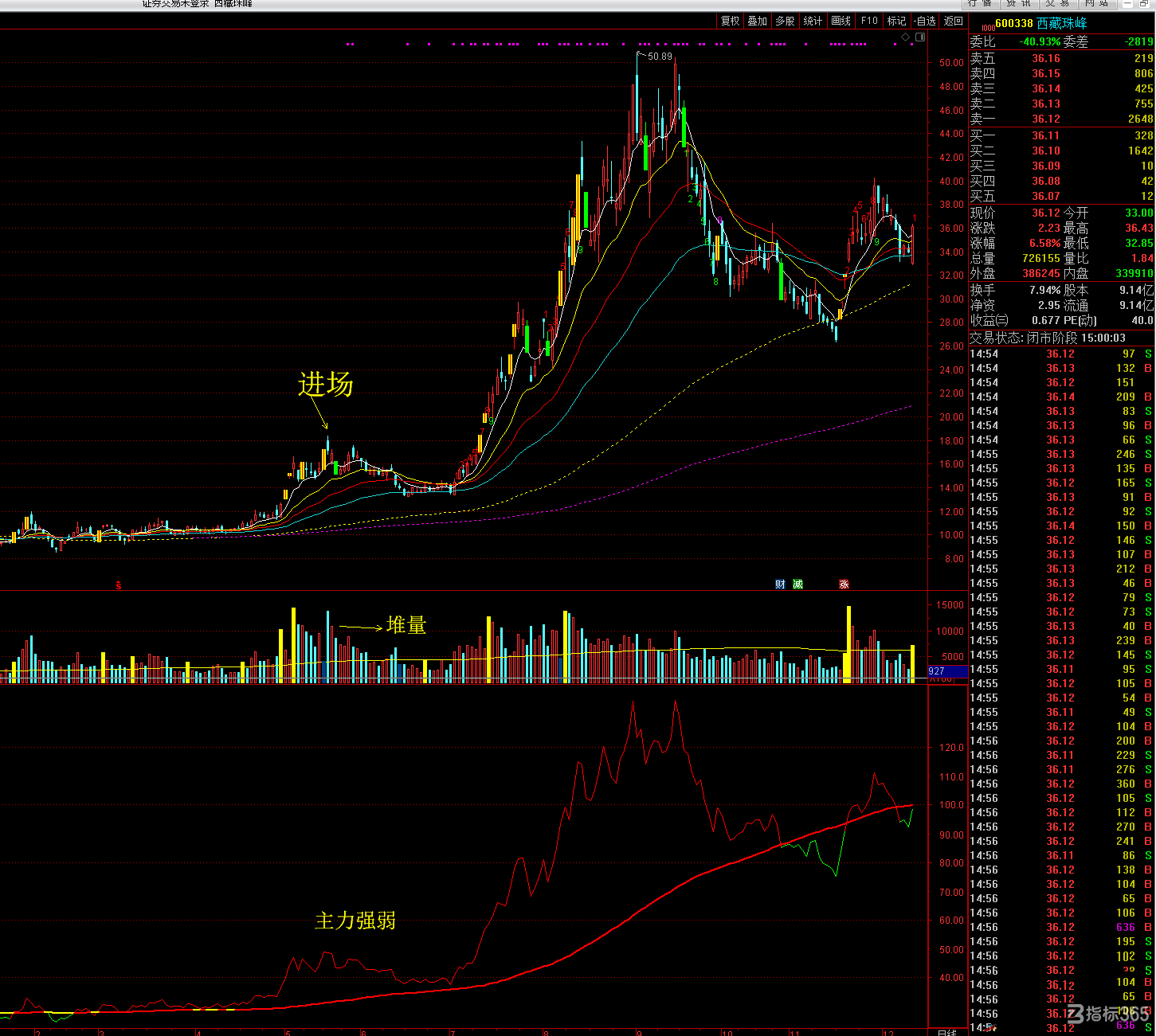Click the 标记 mark button
The height and width of the screenshot is (1036, 1156).
click(x=897, y=21)
